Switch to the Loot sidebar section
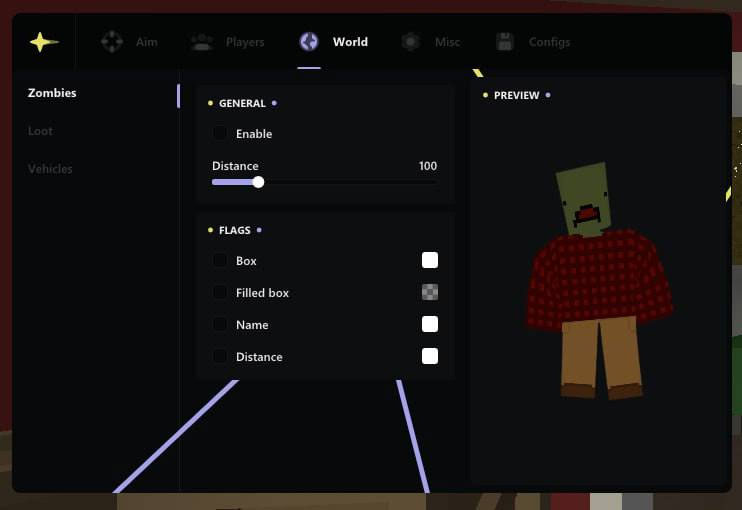Screen dimensions: 742x510 point(40,131)
